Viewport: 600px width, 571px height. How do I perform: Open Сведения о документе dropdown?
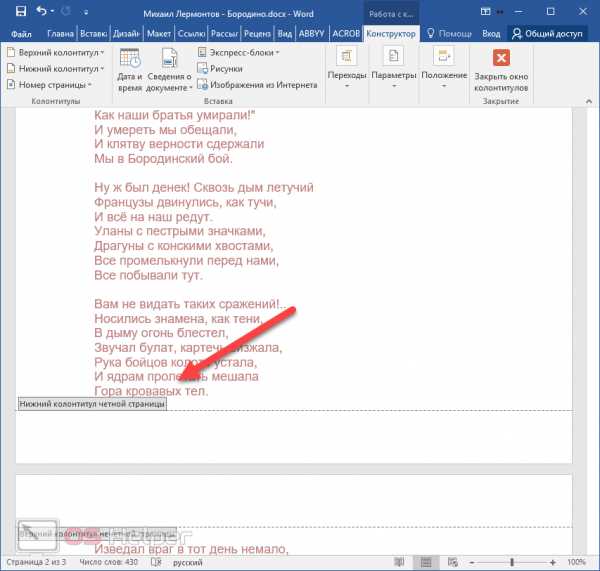click(169, 70)
